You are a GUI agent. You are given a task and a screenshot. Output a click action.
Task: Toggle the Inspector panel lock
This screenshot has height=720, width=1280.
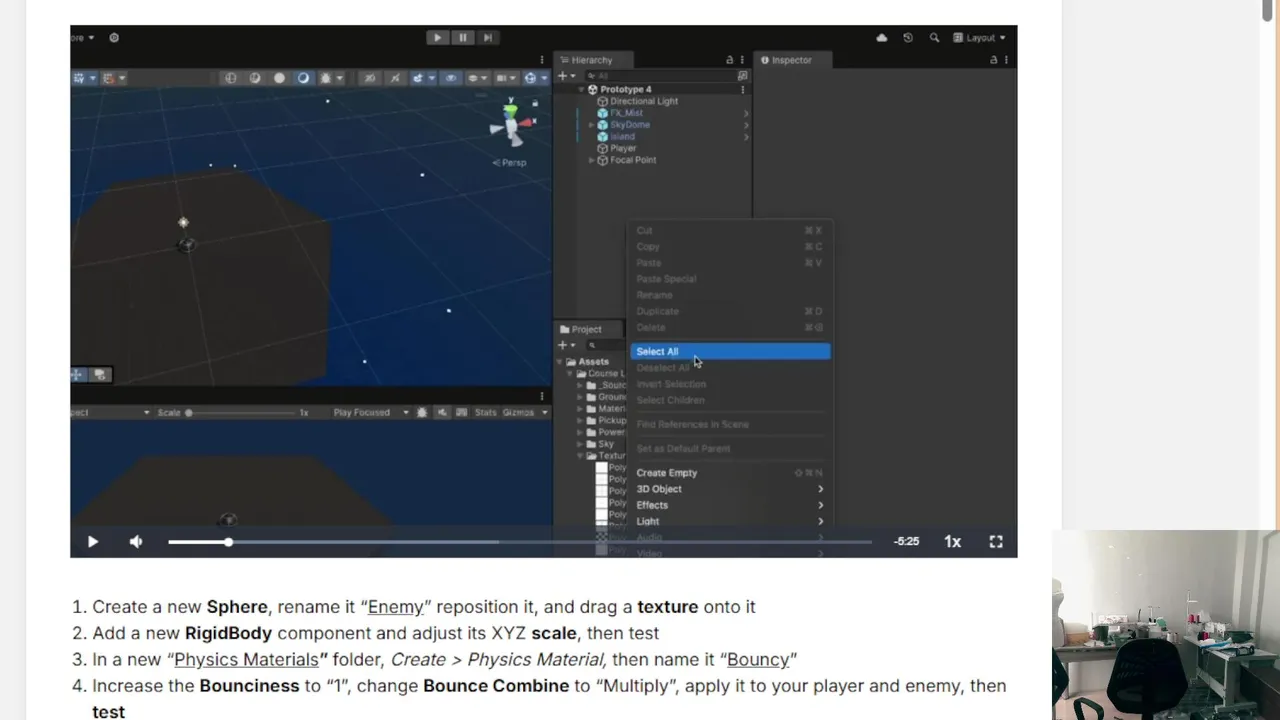click(993, 60)
